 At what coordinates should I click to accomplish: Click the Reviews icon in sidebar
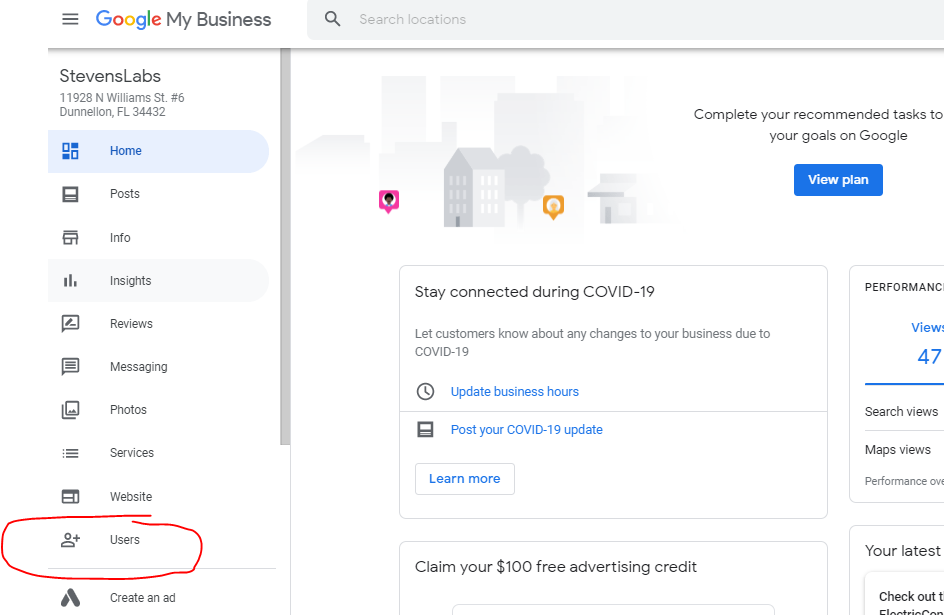[70, 324]
